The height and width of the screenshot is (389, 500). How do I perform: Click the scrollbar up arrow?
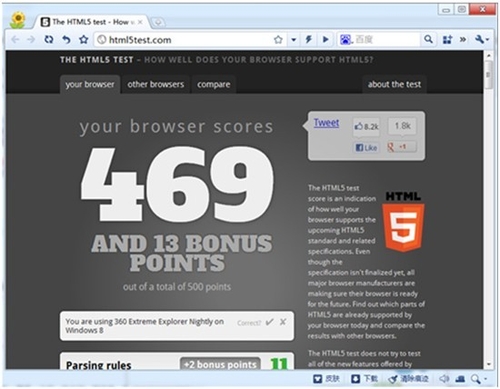point(489,55)
